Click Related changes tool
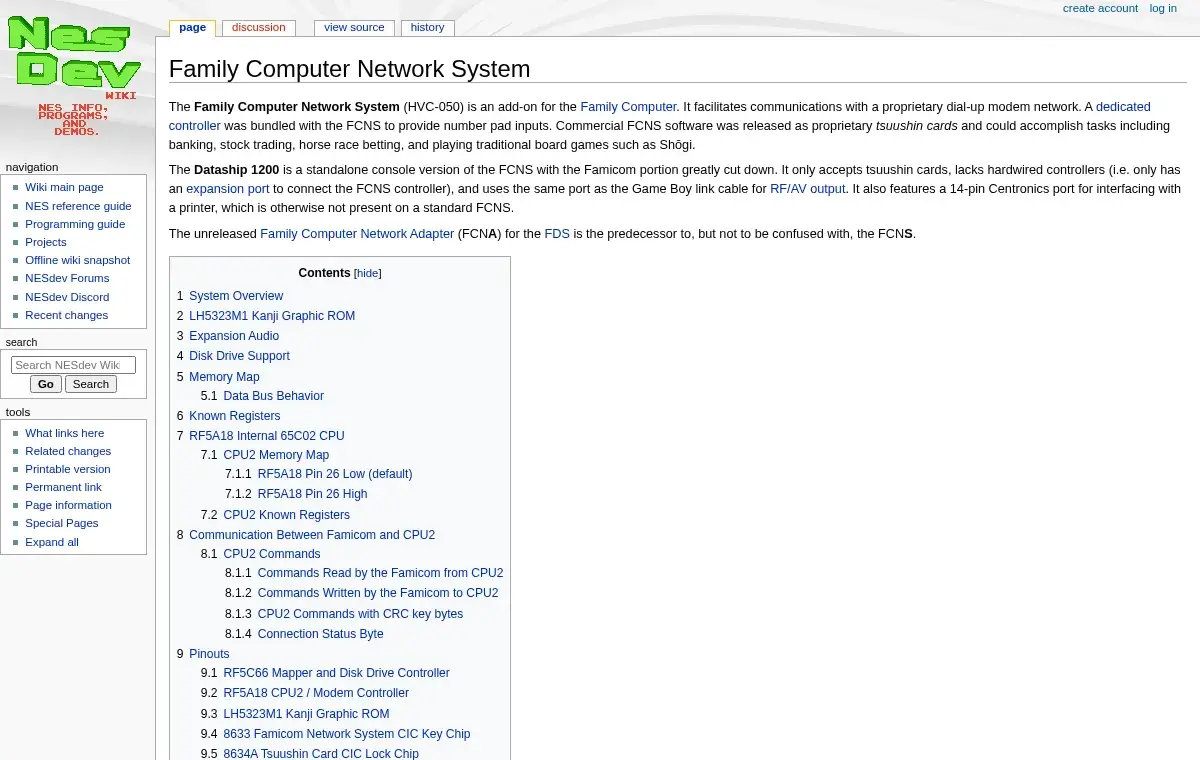The width and height of the screenshot is (1200, 760). [x=68, y=451]
